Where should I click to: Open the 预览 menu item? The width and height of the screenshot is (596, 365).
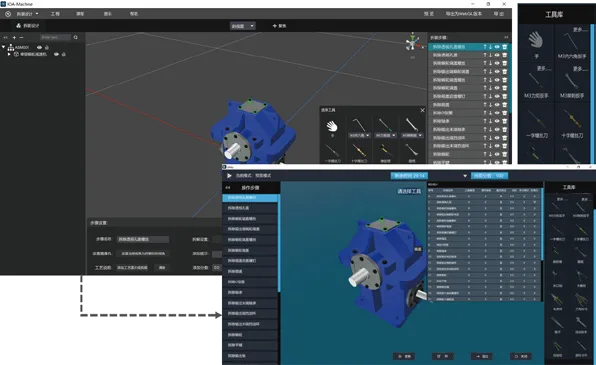tap(429, 14)
